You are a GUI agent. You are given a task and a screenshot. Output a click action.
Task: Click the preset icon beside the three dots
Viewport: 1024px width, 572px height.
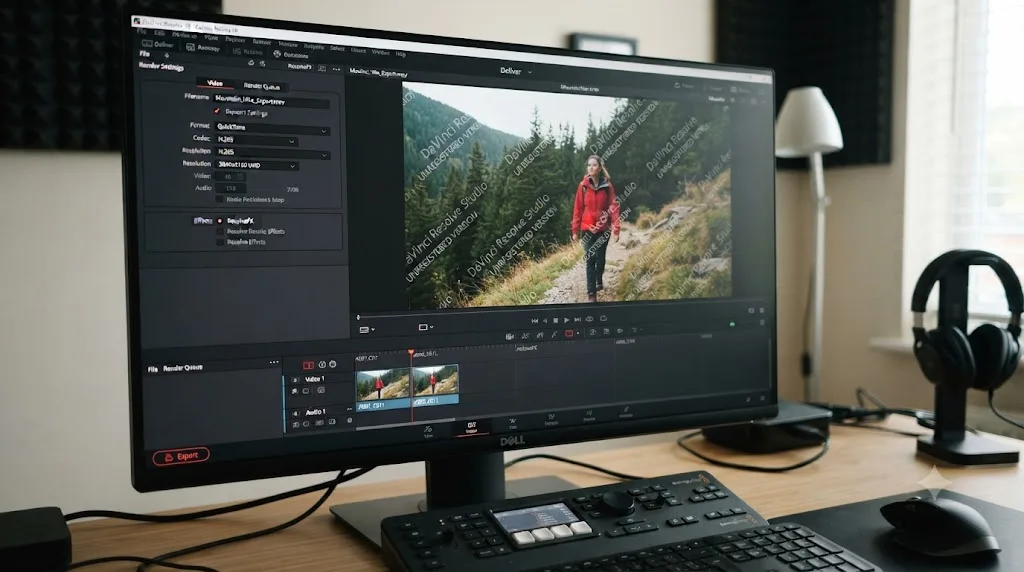[322, 69]
